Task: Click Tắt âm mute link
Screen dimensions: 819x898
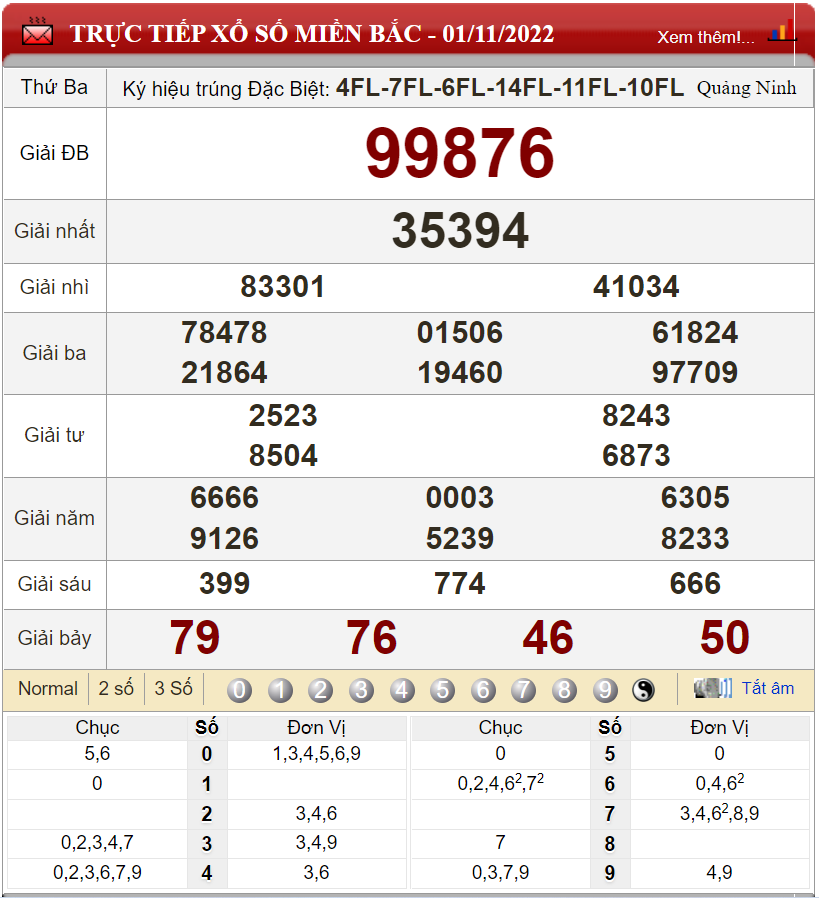Action: (x=768, y=688)
